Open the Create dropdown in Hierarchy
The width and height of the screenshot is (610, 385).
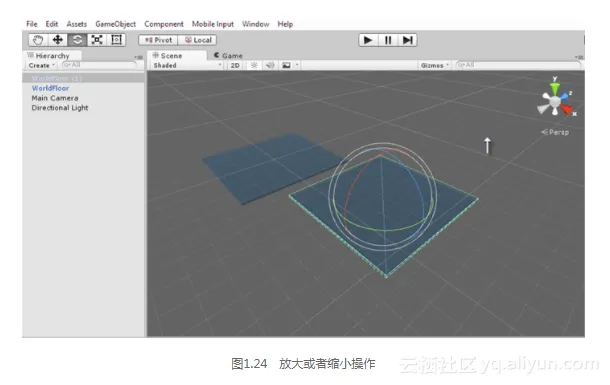[x=42, y=65]
